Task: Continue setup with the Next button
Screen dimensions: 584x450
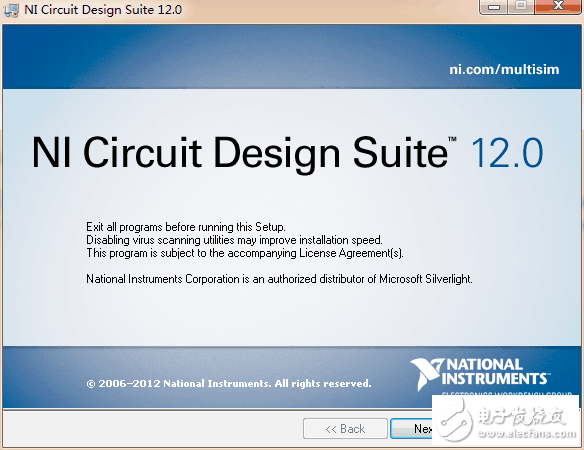Action: [412, 429]
